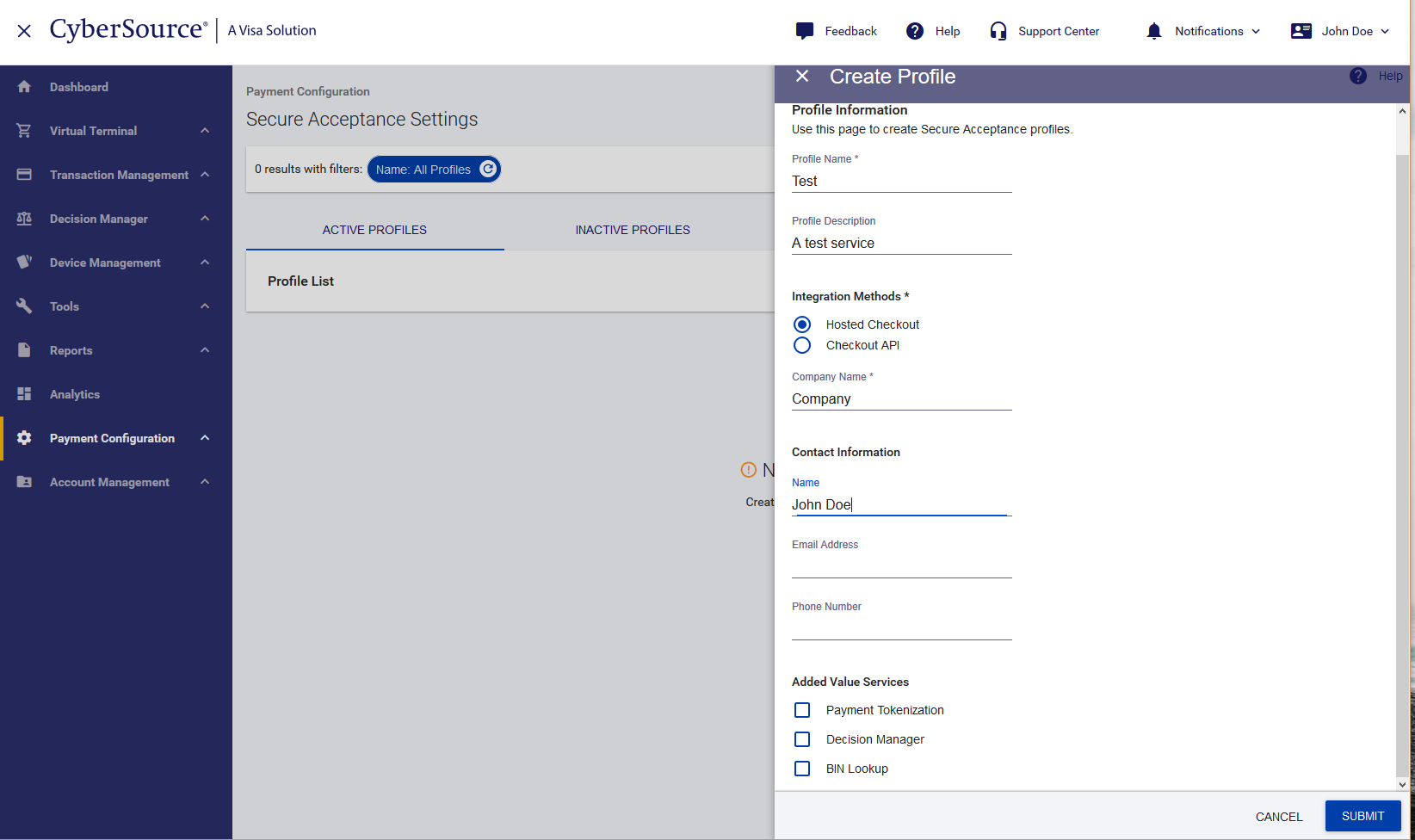Select the Virtual Terminal cart icon
The width and height of the screenshot is (1415, 840).
tap(23, 130)
